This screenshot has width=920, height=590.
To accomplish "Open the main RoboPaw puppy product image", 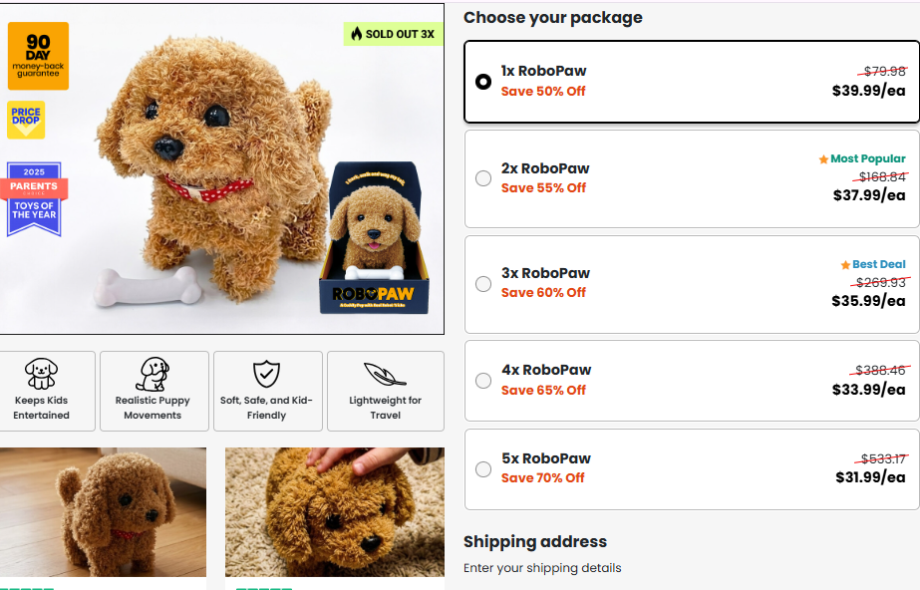I will [220, 170].
